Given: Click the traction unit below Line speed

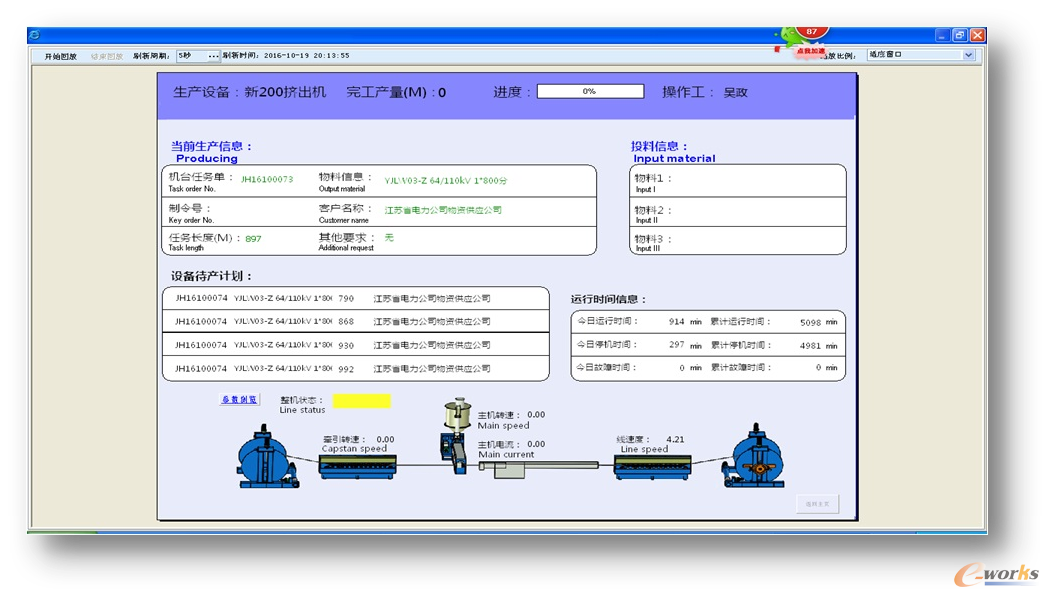Looking at the screenshot, I should click(x=652, y=467).
